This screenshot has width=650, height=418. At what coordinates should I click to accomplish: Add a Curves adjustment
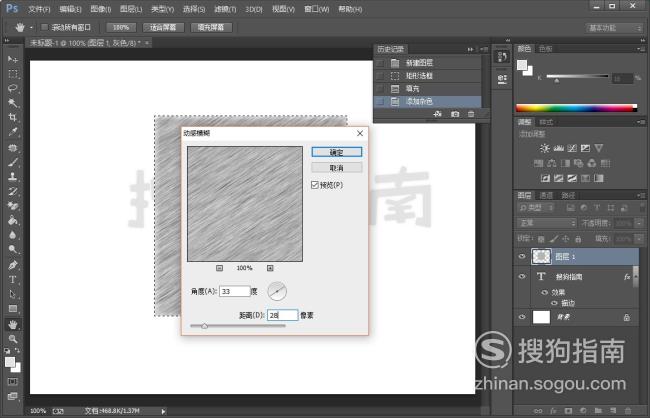click(572, 148)
